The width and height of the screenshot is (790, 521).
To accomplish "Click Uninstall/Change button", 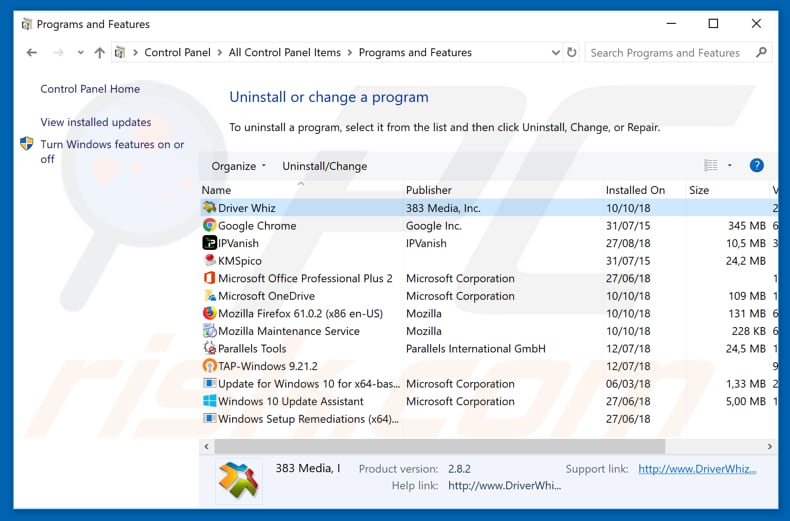I will click(x=324, y=166).
